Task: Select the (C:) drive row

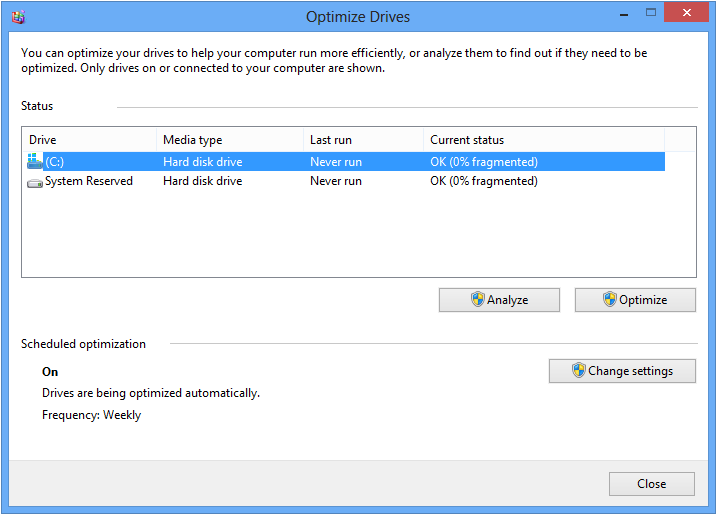Action: pyautogui.click(x=345, y=161)
